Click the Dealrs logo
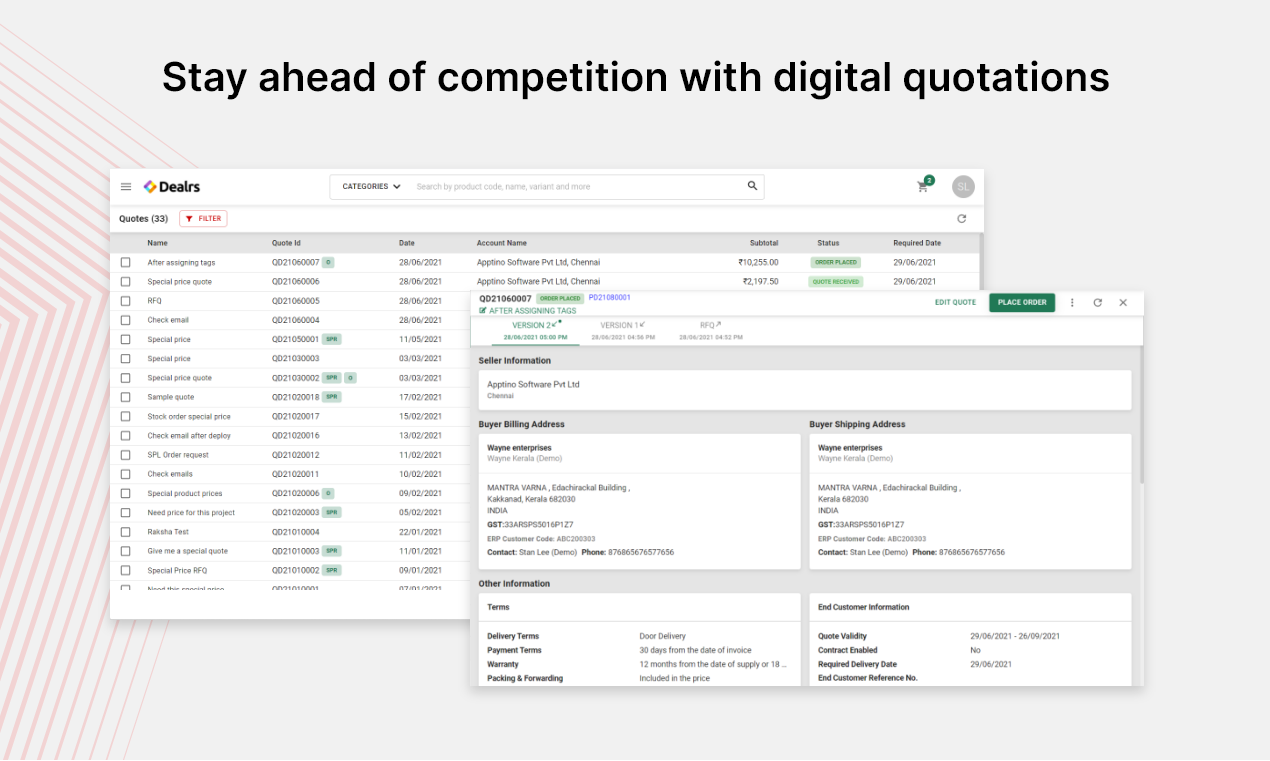The image size is (1270, 761). pyautogui.click(x=172, y=186)
